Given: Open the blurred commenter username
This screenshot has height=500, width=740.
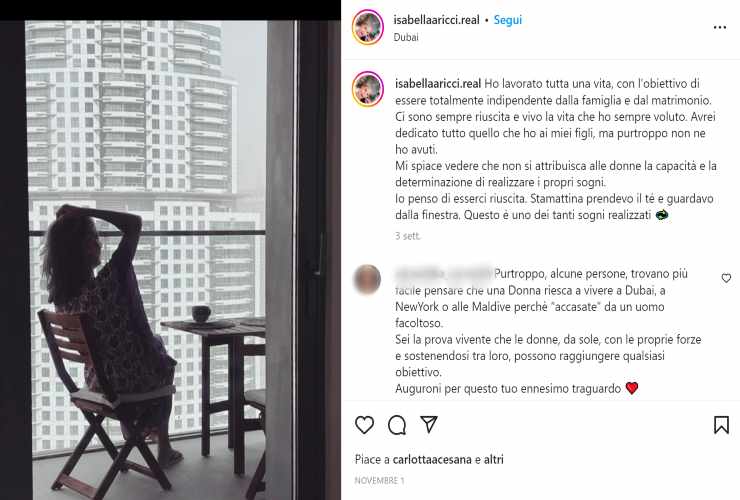Looking at the screenshot, I should (x=443, y=273).
